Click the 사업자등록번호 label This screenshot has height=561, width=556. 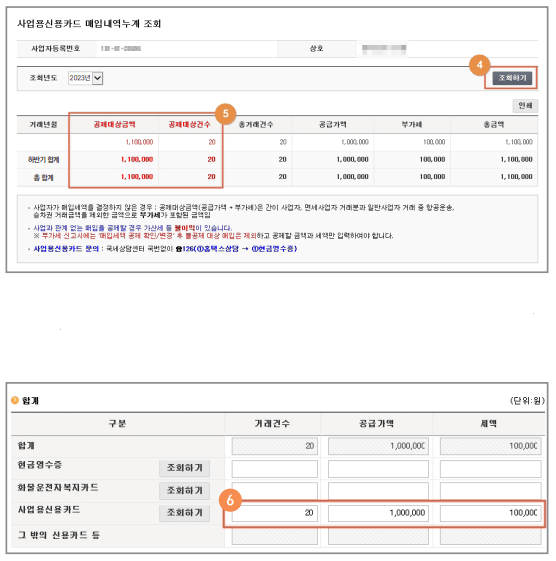[55, 48]
